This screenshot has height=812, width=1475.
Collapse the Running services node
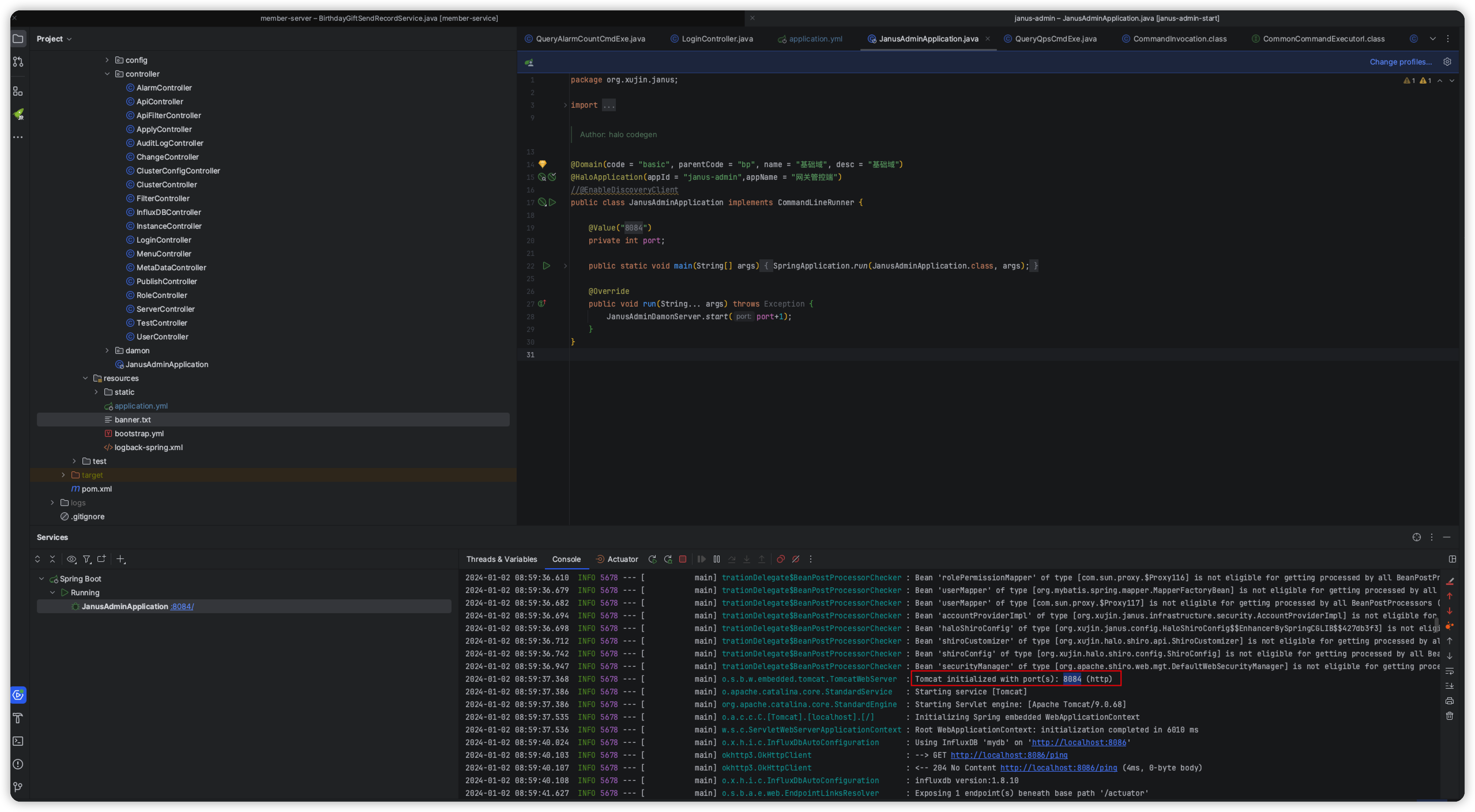click(53, 592)
